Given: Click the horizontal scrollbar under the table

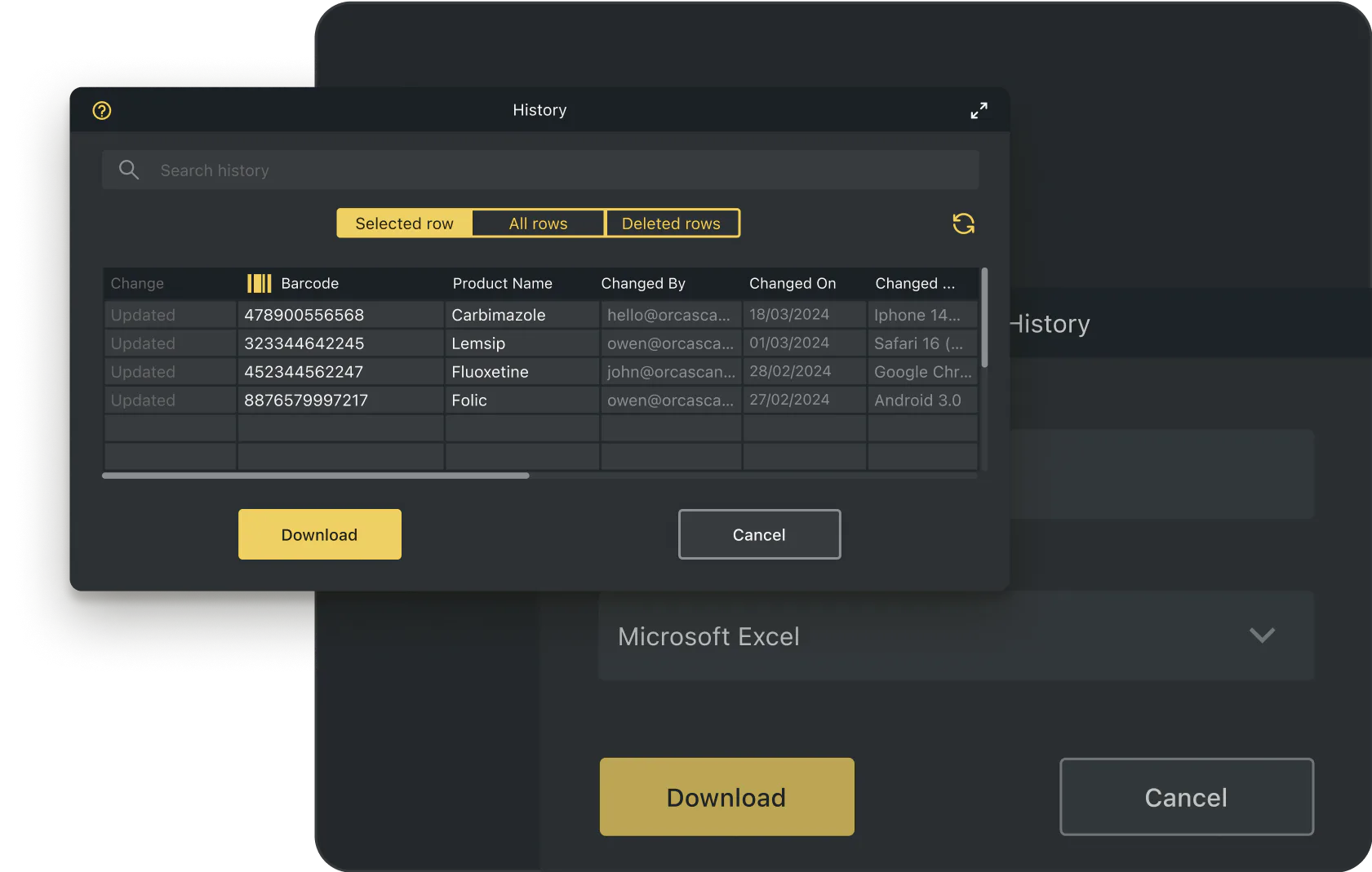Looking at the screenshot, I should click(316, 476).
